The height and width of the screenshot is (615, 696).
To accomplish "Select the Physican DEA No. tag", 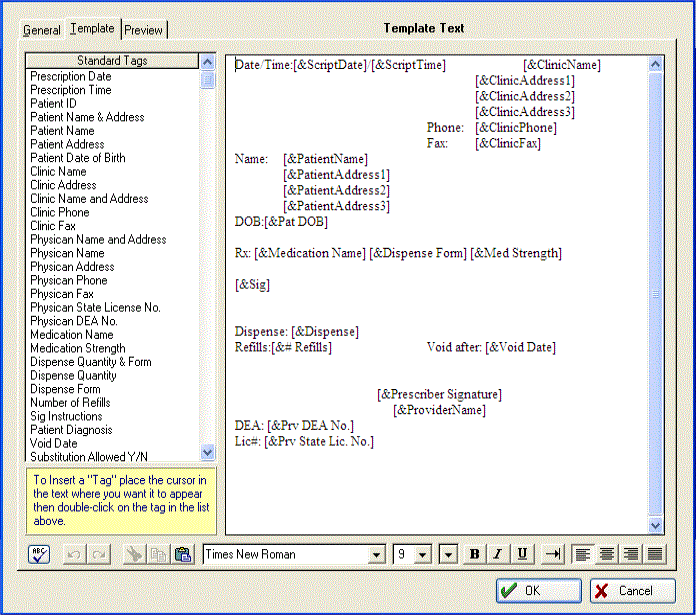I will point(74,321).
